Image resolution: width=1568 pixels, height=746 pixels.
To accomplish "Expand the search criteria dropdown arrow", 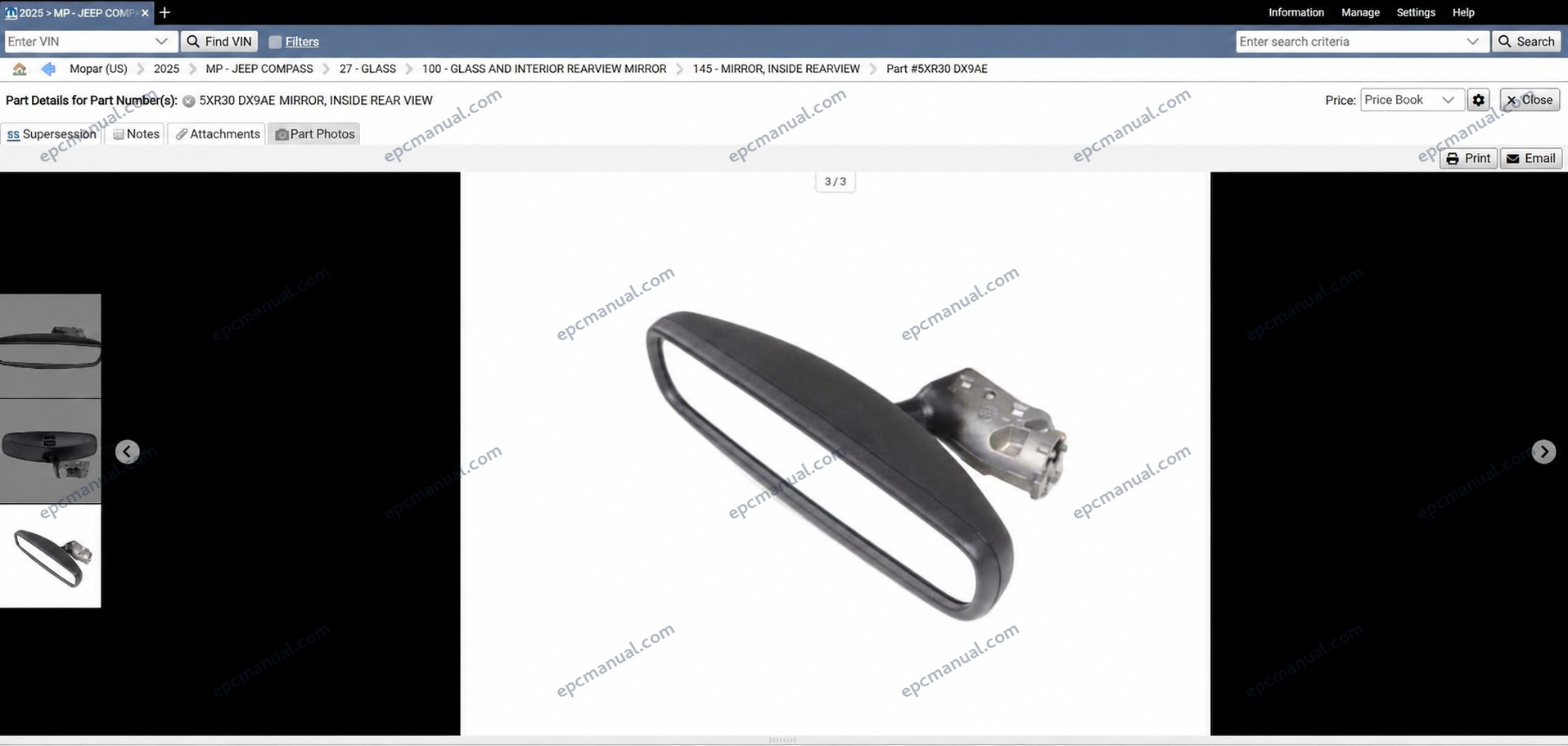I will point(1473,42).
